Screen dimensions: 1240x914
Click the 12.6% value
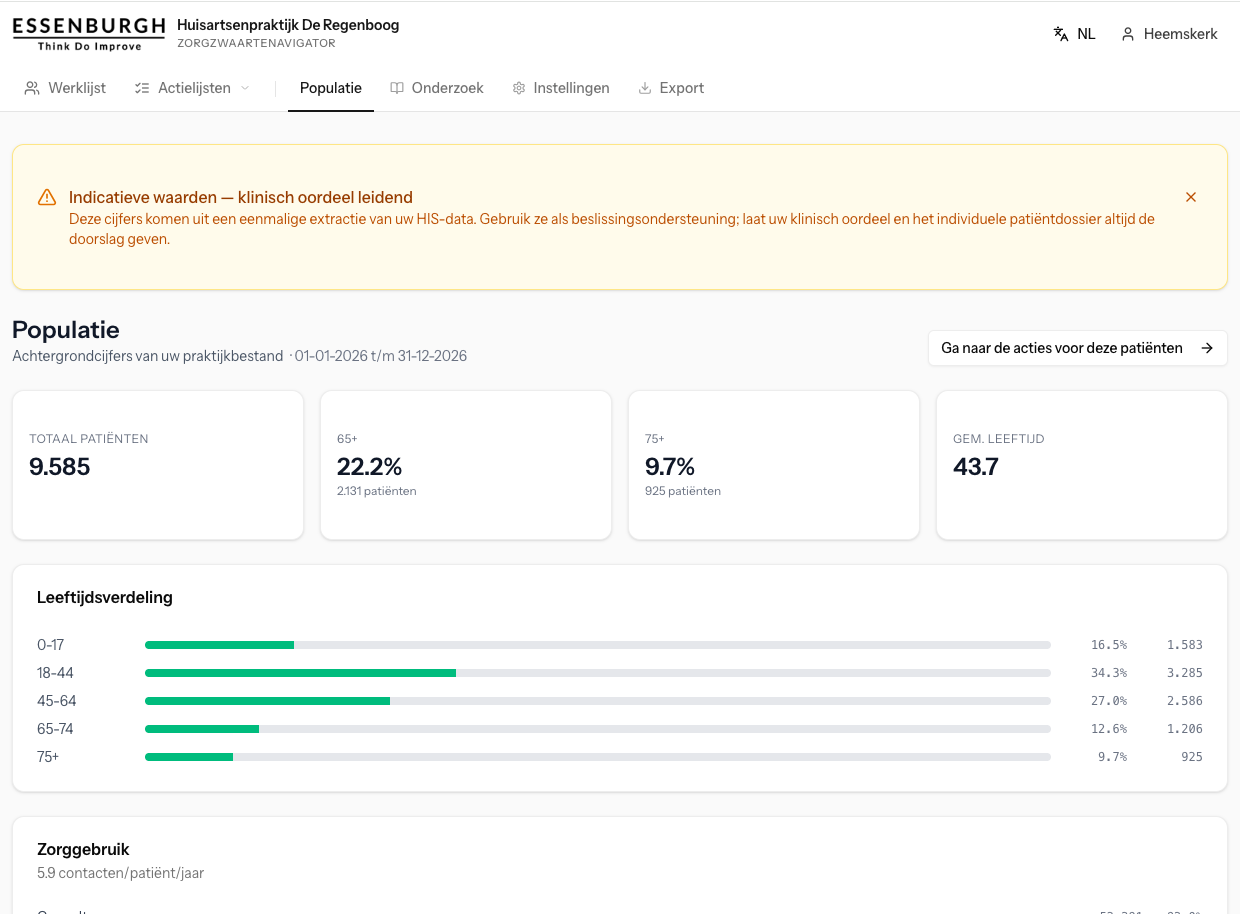pos(1109,729)
